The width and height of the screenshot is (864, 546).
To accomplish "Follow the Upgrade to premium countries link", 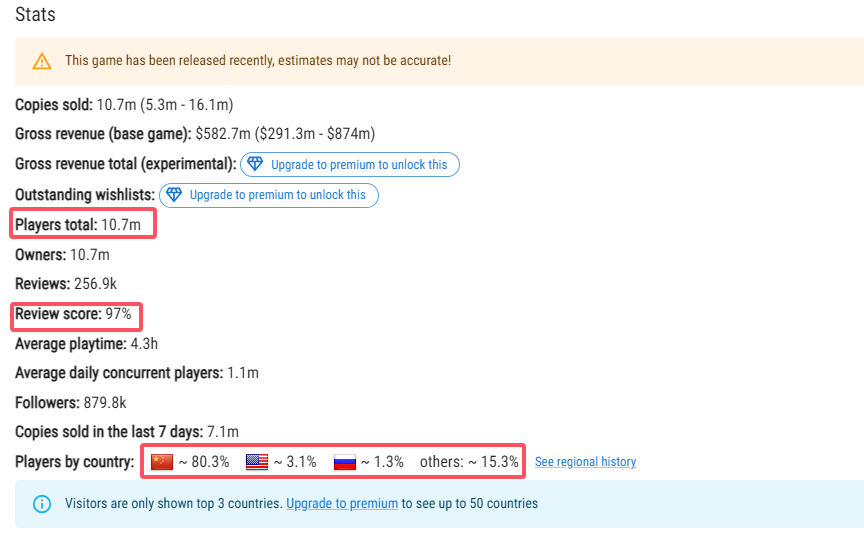I will point(342,504).
